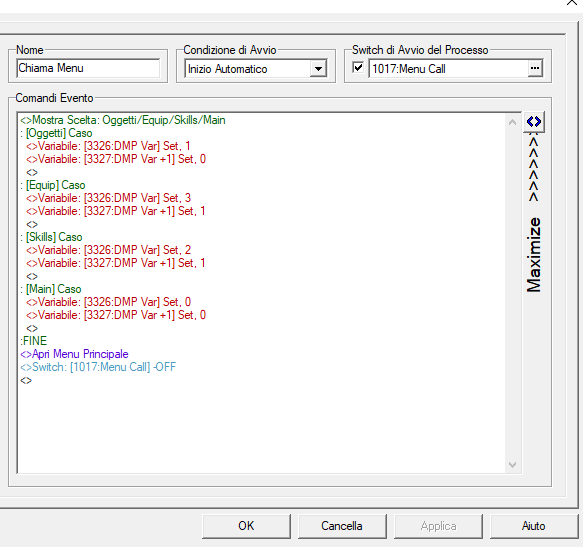Select the Apri Menu Principale command
Image resolution: width=583 pixels, height=547 pixels.
tap(74, 354)
